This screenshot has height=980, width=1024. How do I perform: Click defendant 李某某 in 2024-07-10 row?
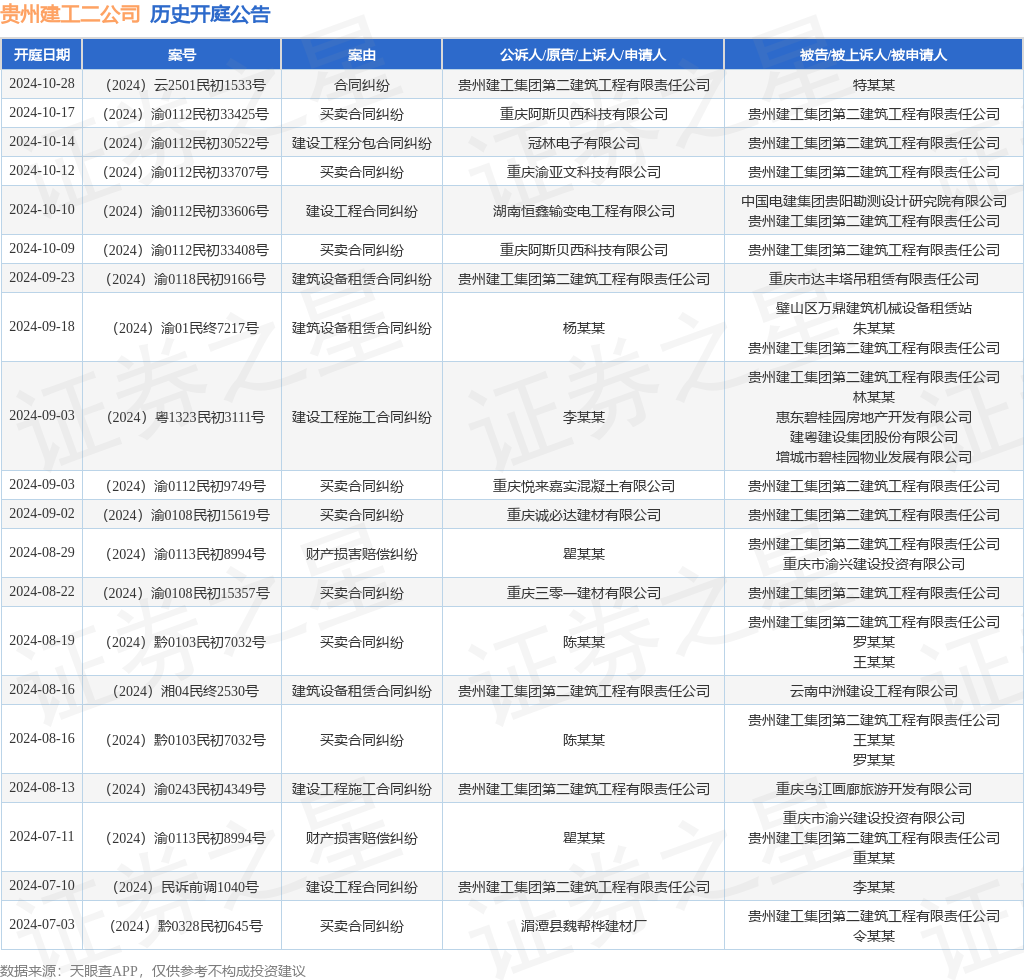coord(873,887)
